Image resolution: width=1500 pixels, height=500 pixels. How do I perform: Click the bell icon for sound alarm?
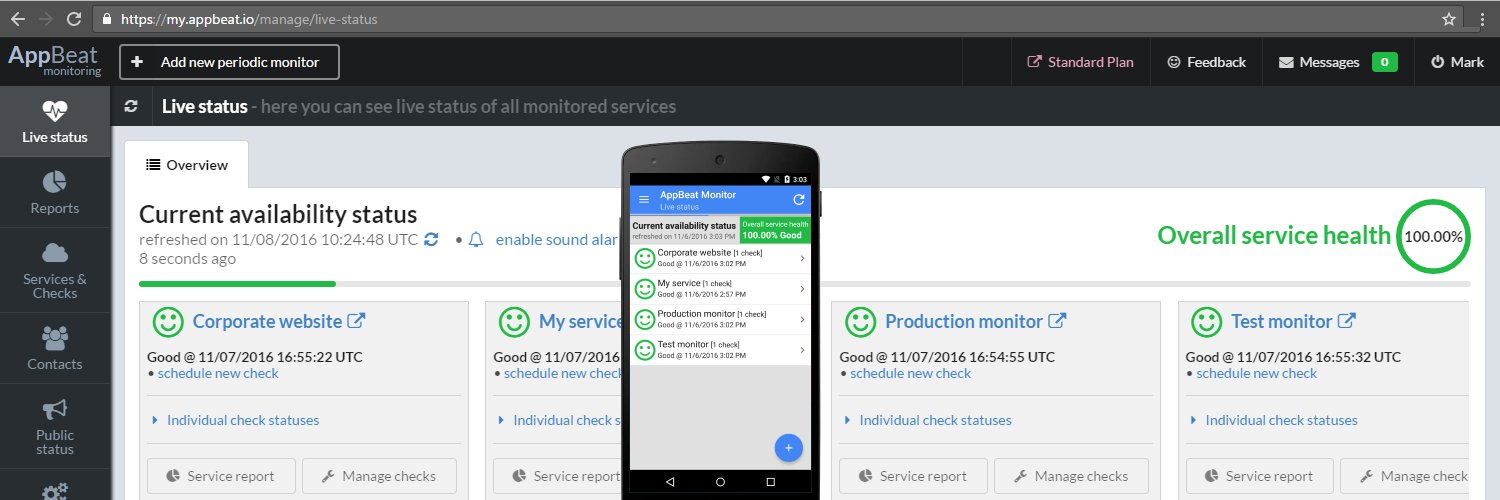(476, 239)
